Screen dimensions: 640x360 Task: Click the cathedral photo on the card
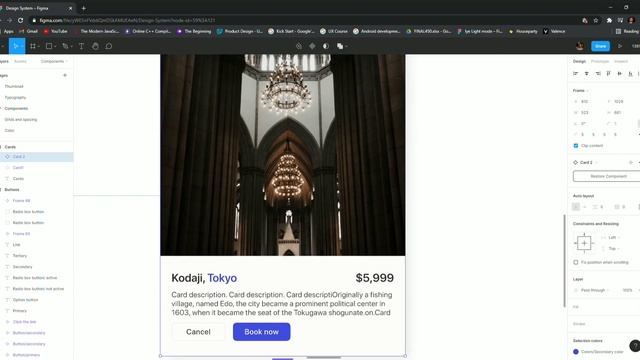click(x=283, y=155)
